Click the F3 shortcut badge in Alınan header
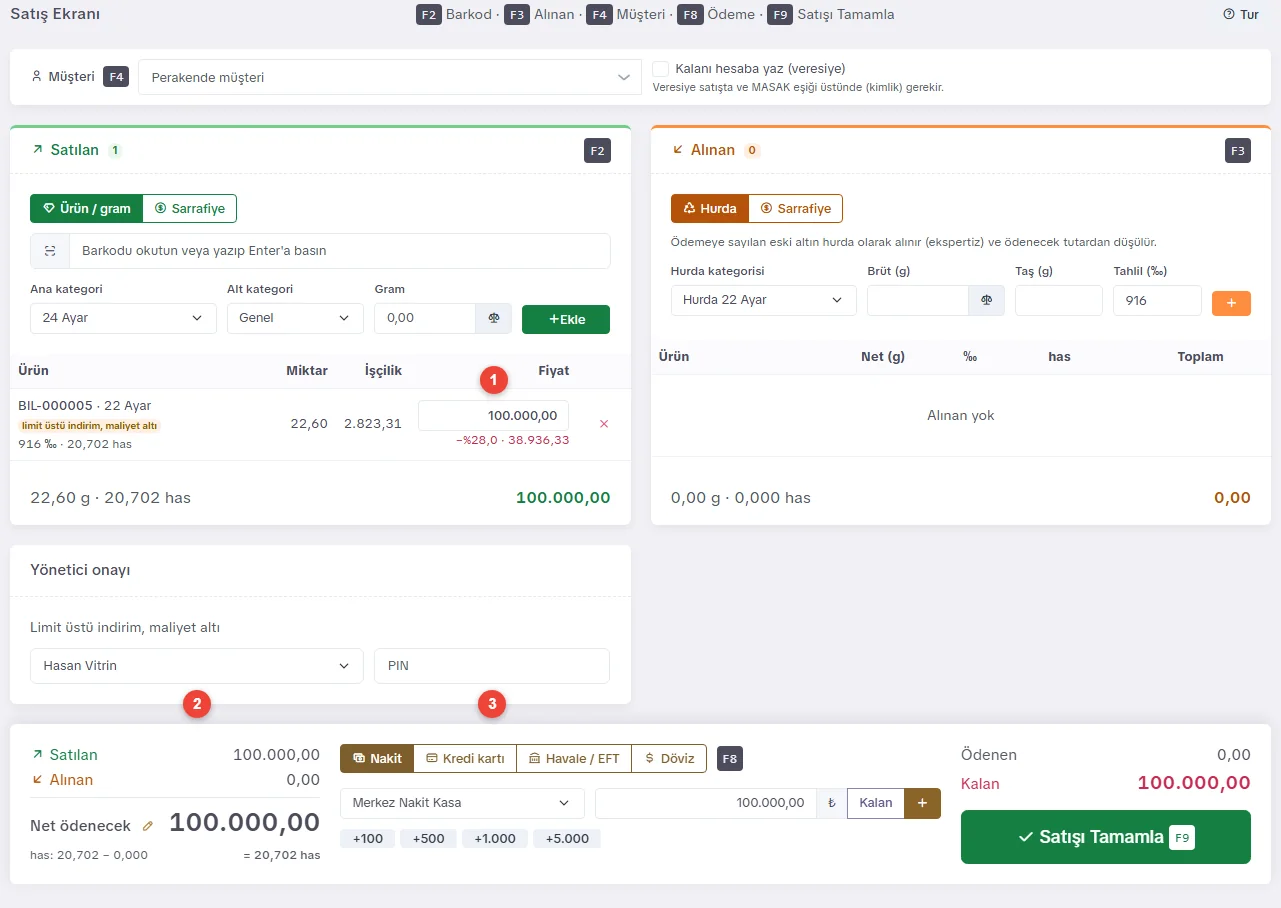The image size is (1281, 908). pyautogui.click(x=1238, y=151)
